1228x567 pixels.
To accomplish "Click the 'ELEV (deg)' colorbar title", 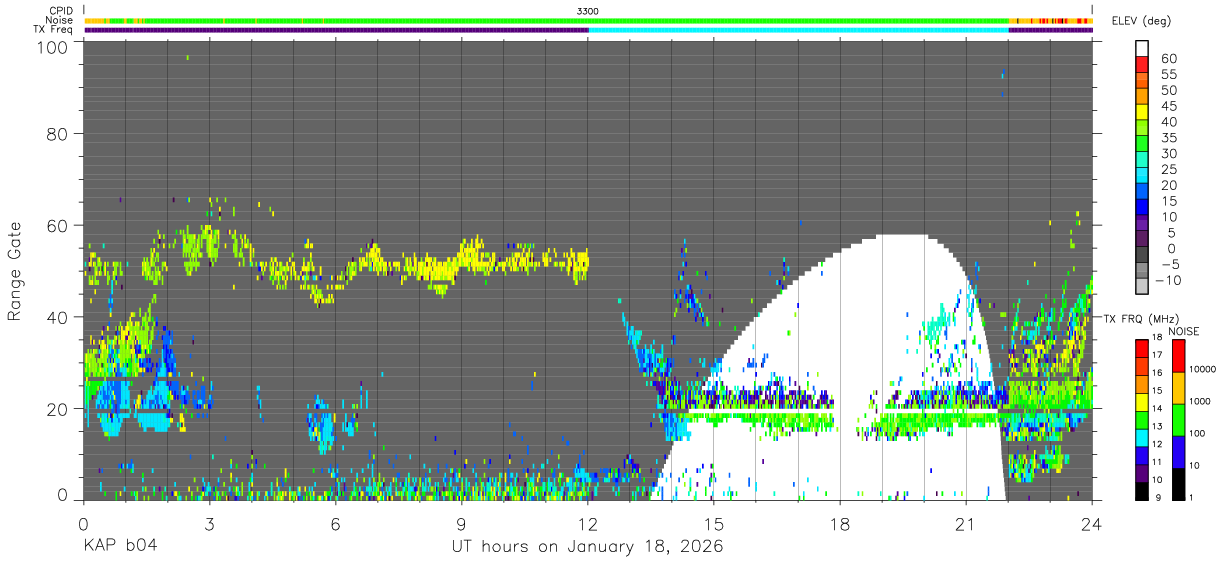I will tap(1139, 21).
